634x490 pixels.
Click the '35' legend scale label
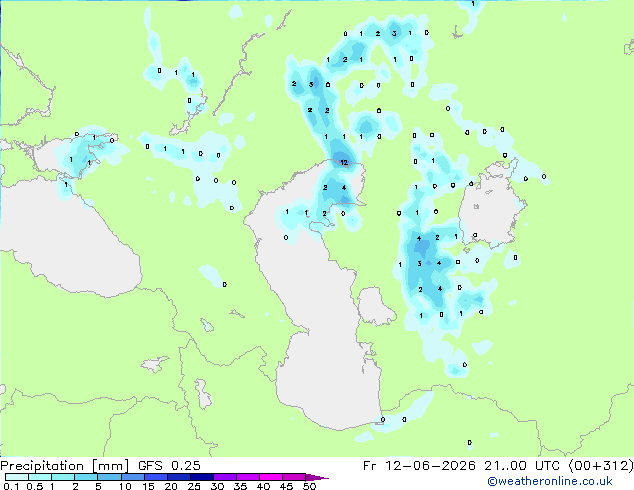240,486
